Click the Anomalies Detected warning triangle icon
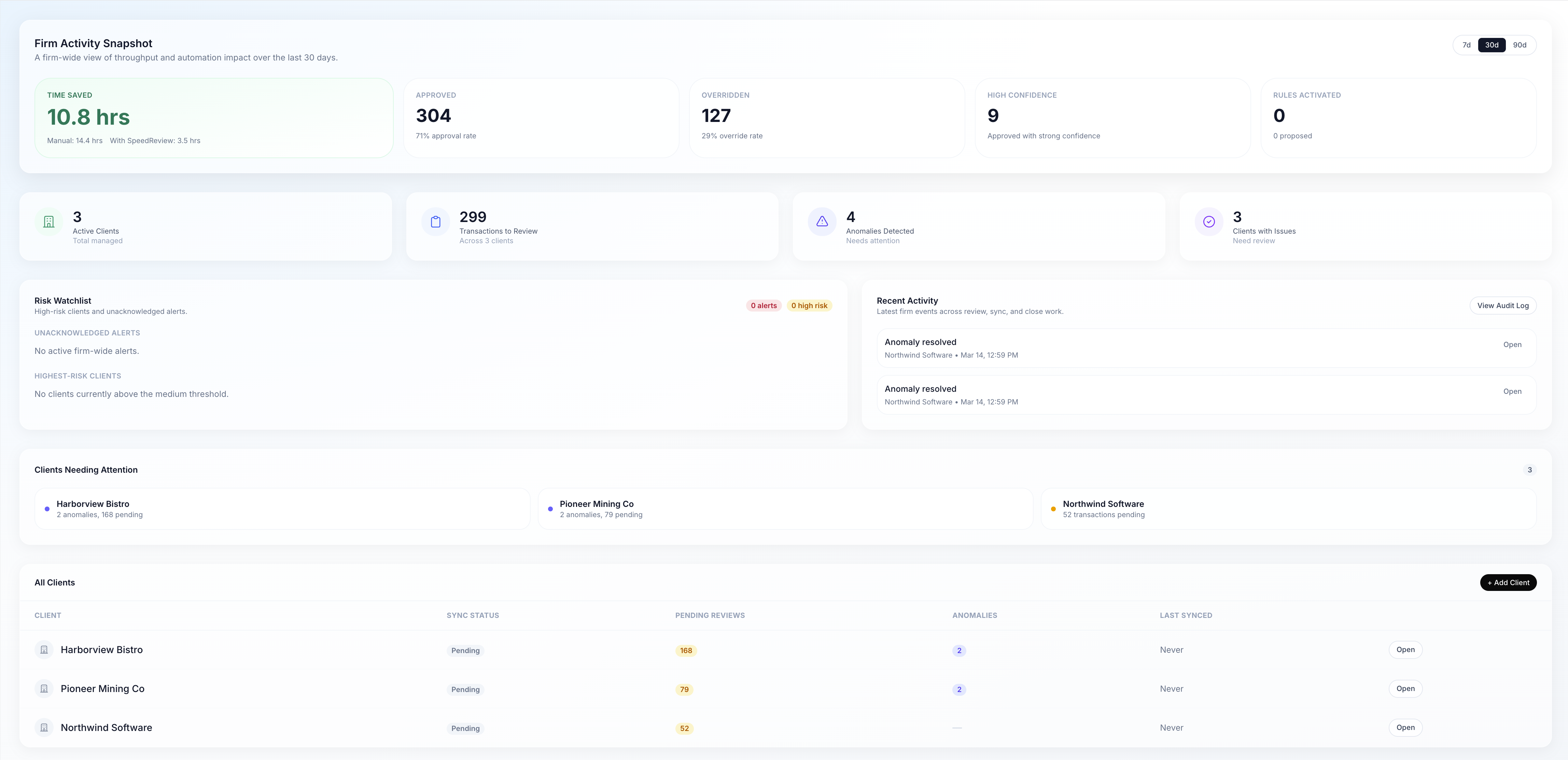Image resolution: width=1568 pixels, height=760 pixels. (822, 222)
